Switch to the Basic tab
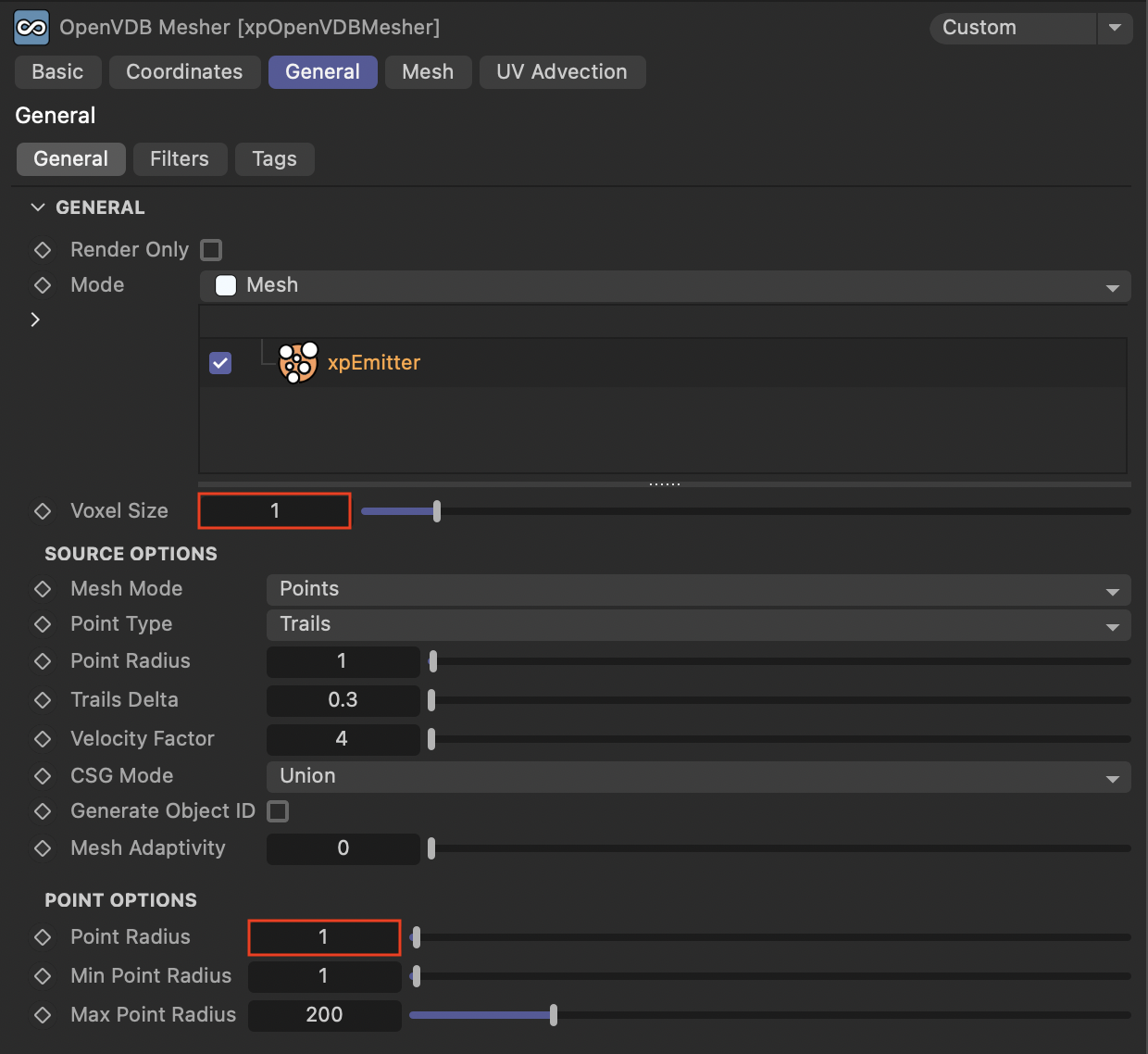This screenshot has height=1054, width=1148. [57, 72]
